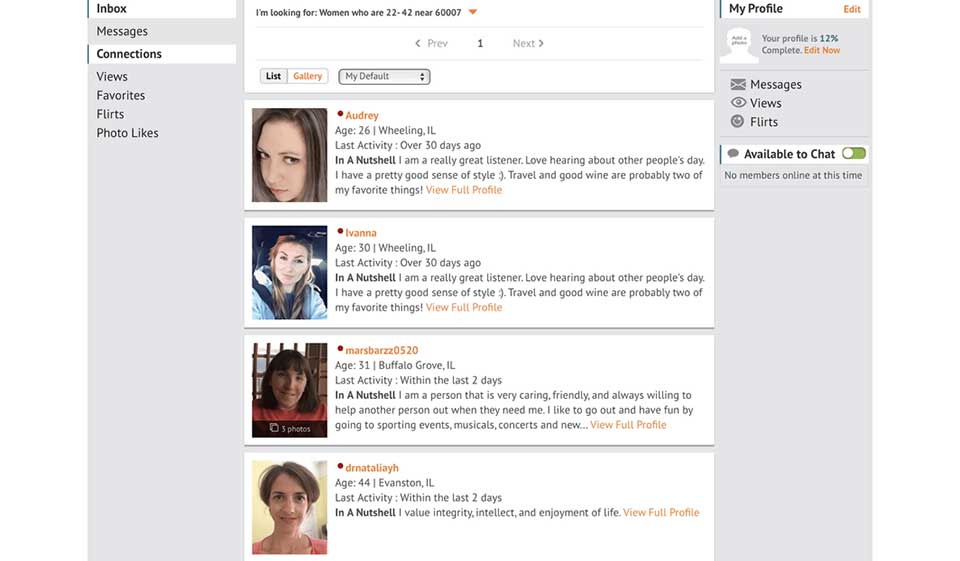Click Edit Now profile completion link

click(822, 50)
